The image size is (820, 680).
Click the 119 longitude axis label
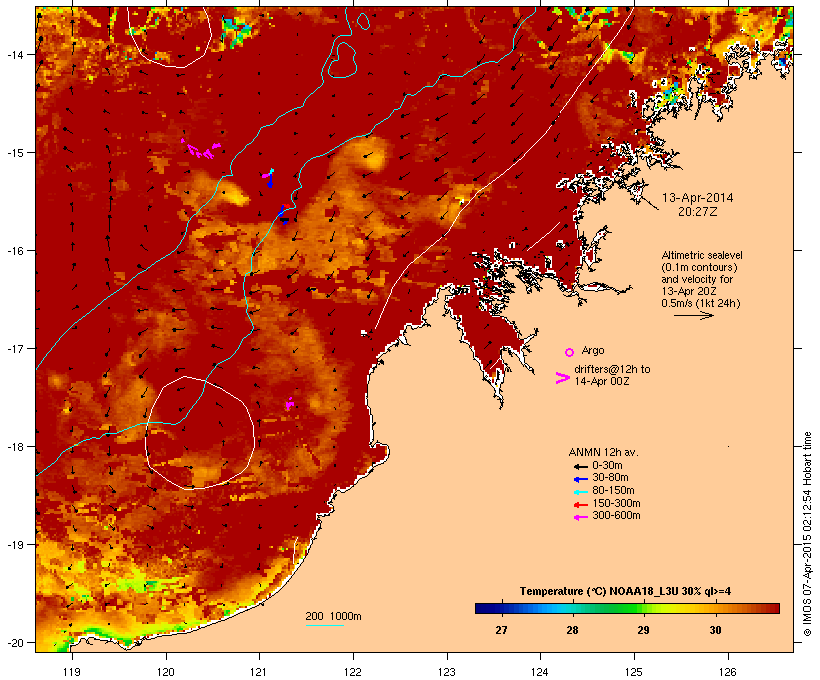72,672
